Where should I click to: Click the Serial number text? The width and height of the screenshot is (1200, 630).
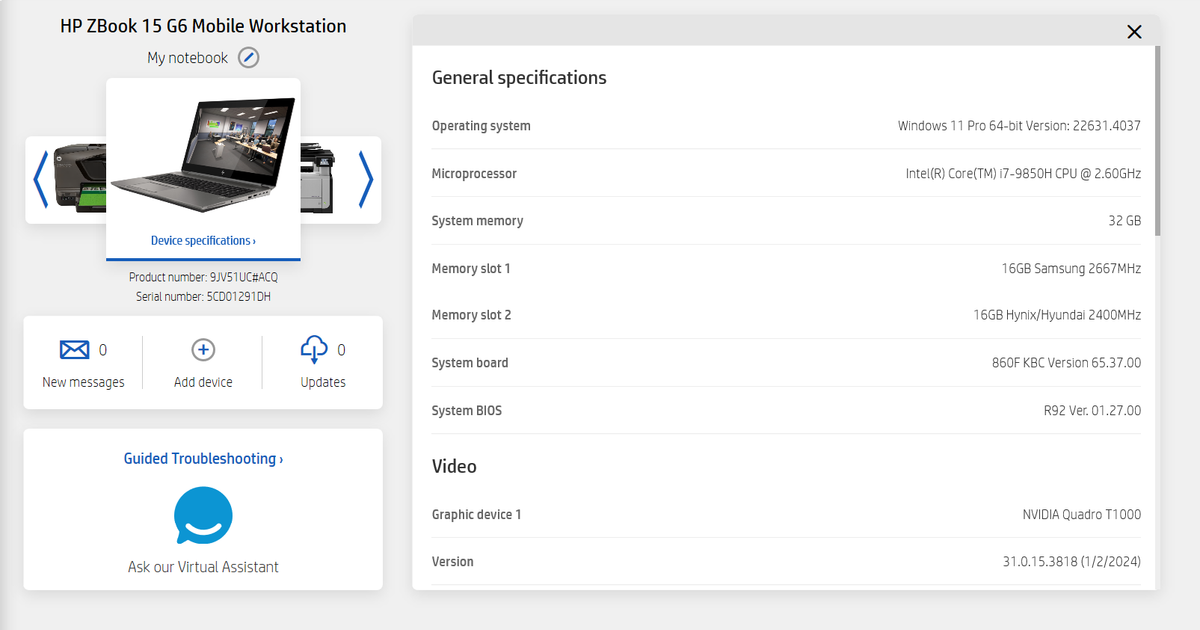203,297
